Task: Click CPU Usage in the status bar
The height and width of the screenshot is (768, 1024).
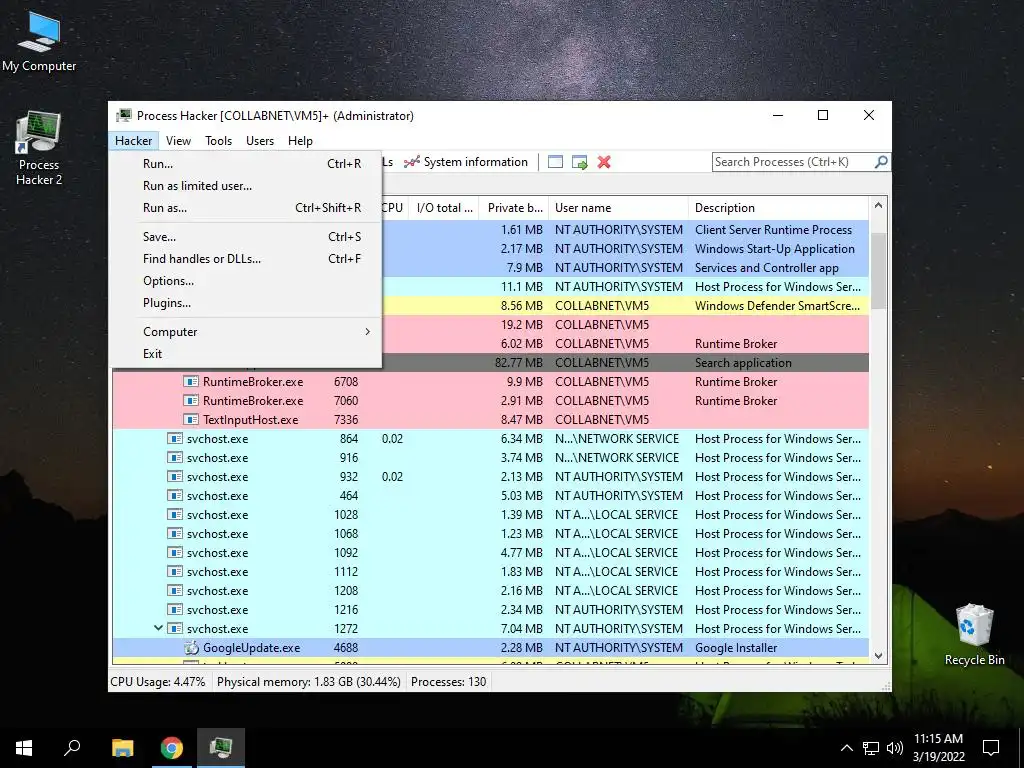Action: 157,682
